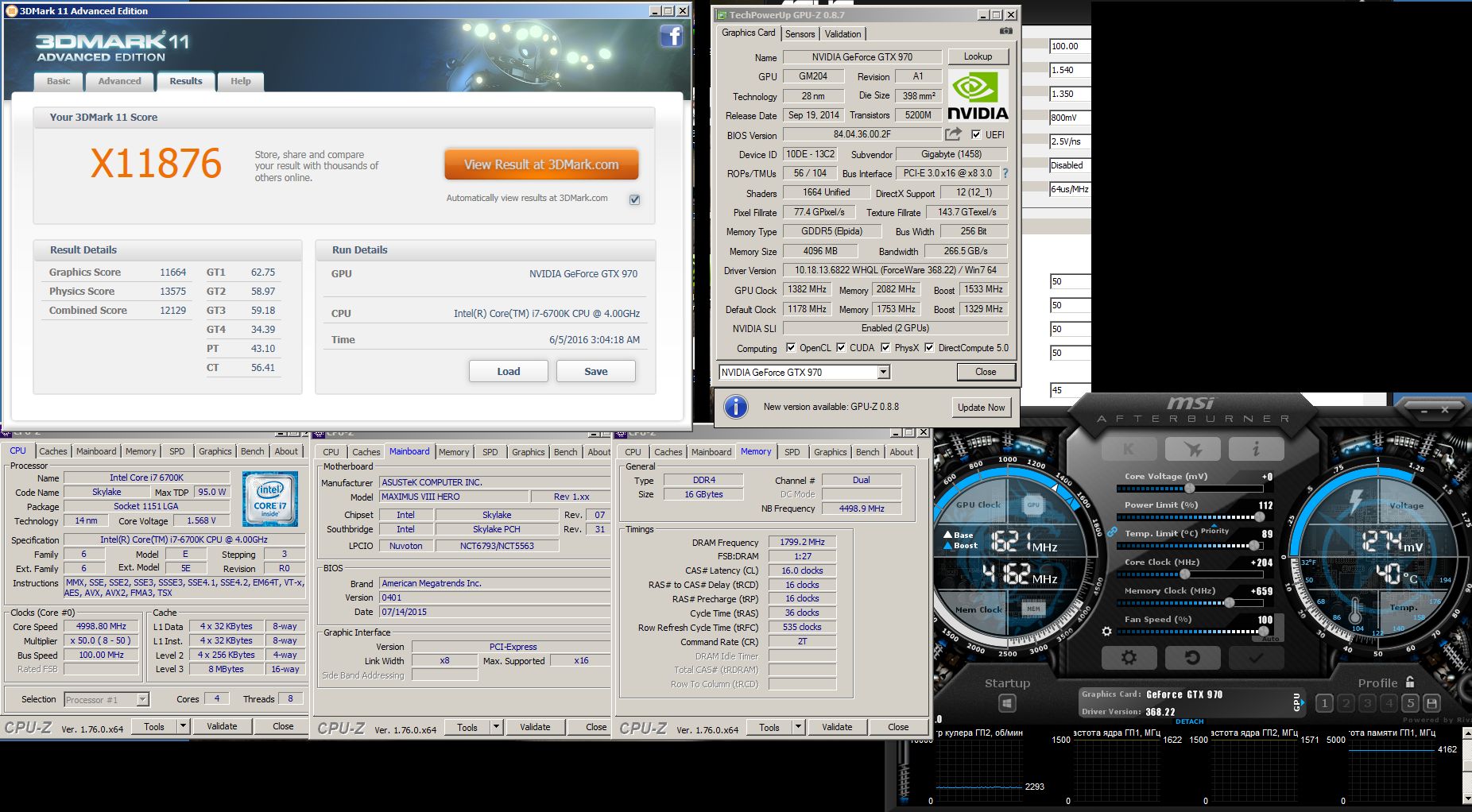Image resolution: width=1472 pixels, height=812 pixels.
Task: Toggle the CUDA checkbox
Action: 841,347
